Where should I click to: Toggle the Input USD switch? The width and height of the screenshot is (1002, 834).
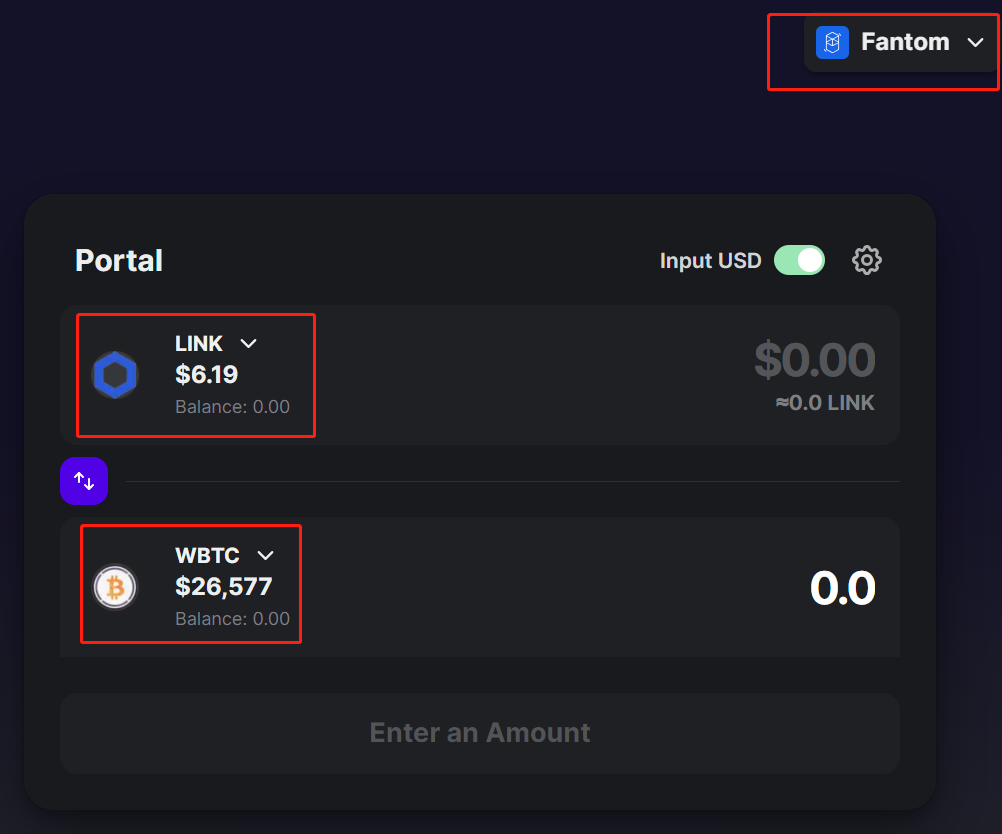pyautogui.click(x=799, y=260)
